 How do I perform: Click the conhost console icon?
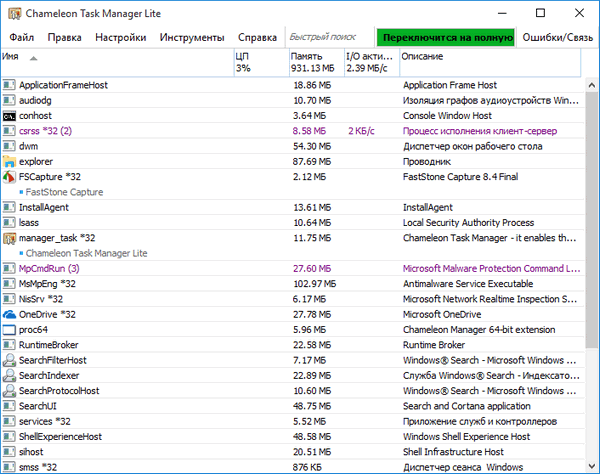click(9, 116)
